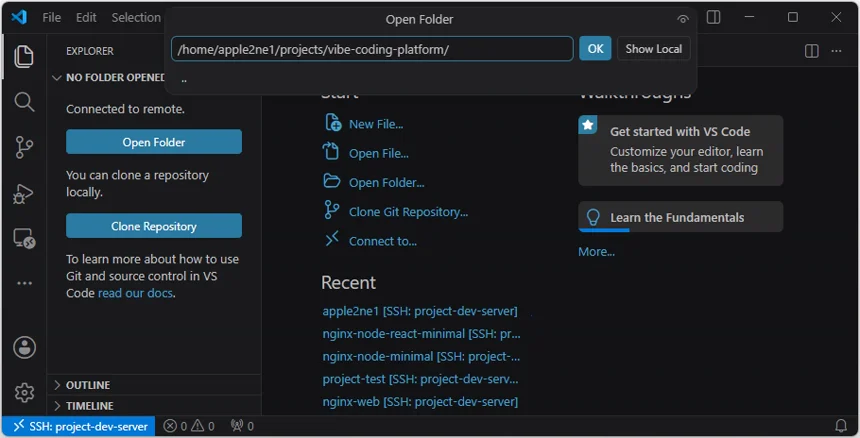The image size is (860, 438).
Task: Open recent apple2ne1 [SSH: project-dev-server]
Action: (x=420, y=311)
